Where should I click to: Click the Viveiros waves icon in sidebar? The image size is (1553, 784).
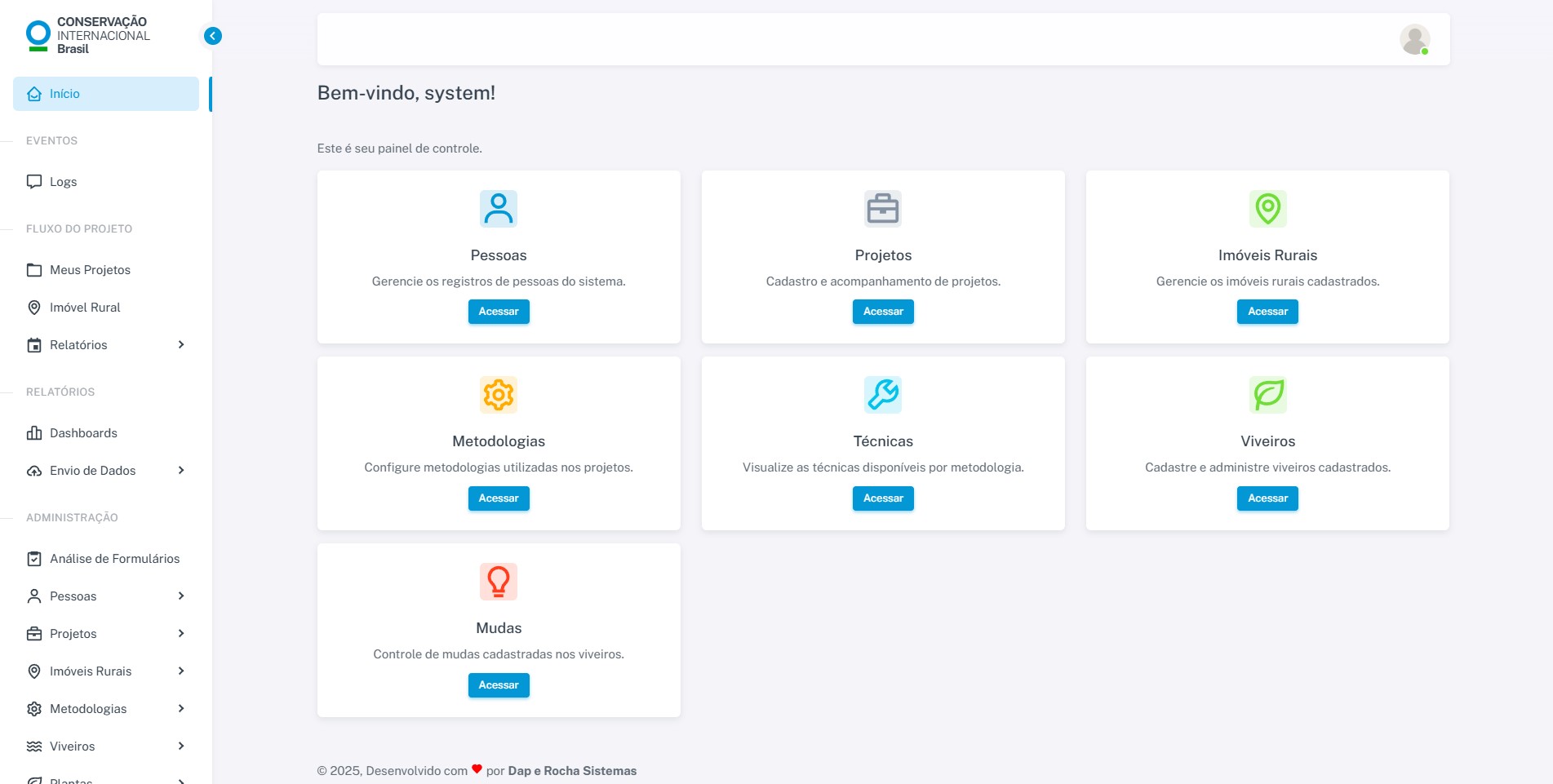click(x=34, y=746)
